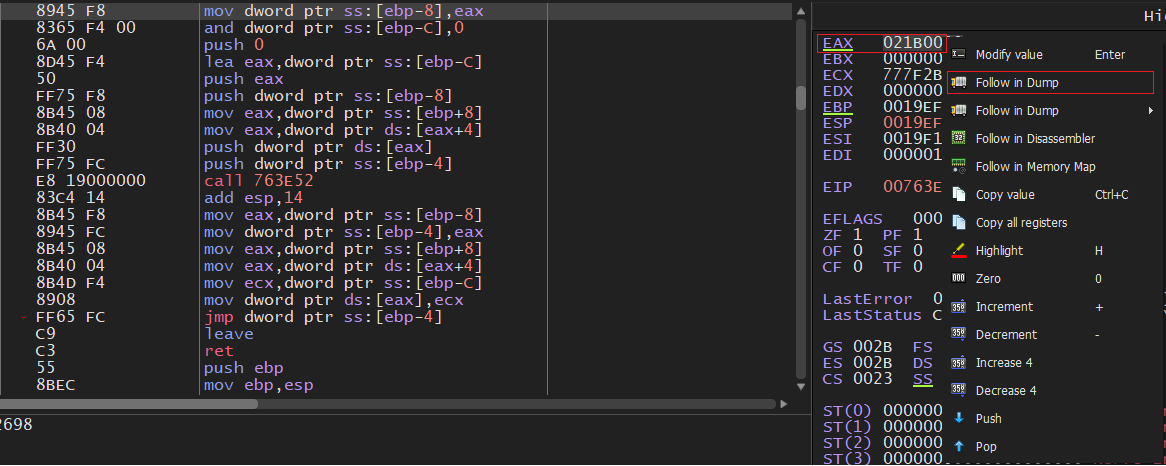1166x466 pixels.
Task: Click the disassembly scrollbar down arrow
Action: 801,386
